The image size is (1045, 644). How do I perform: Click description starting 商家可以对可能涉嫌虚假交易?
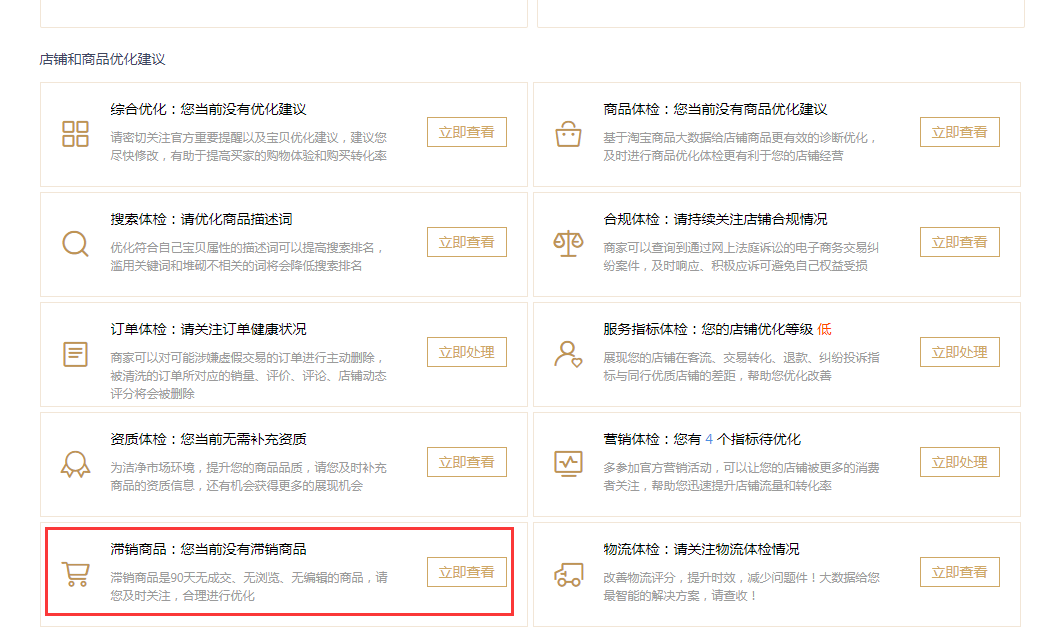[x=249, y=375]
